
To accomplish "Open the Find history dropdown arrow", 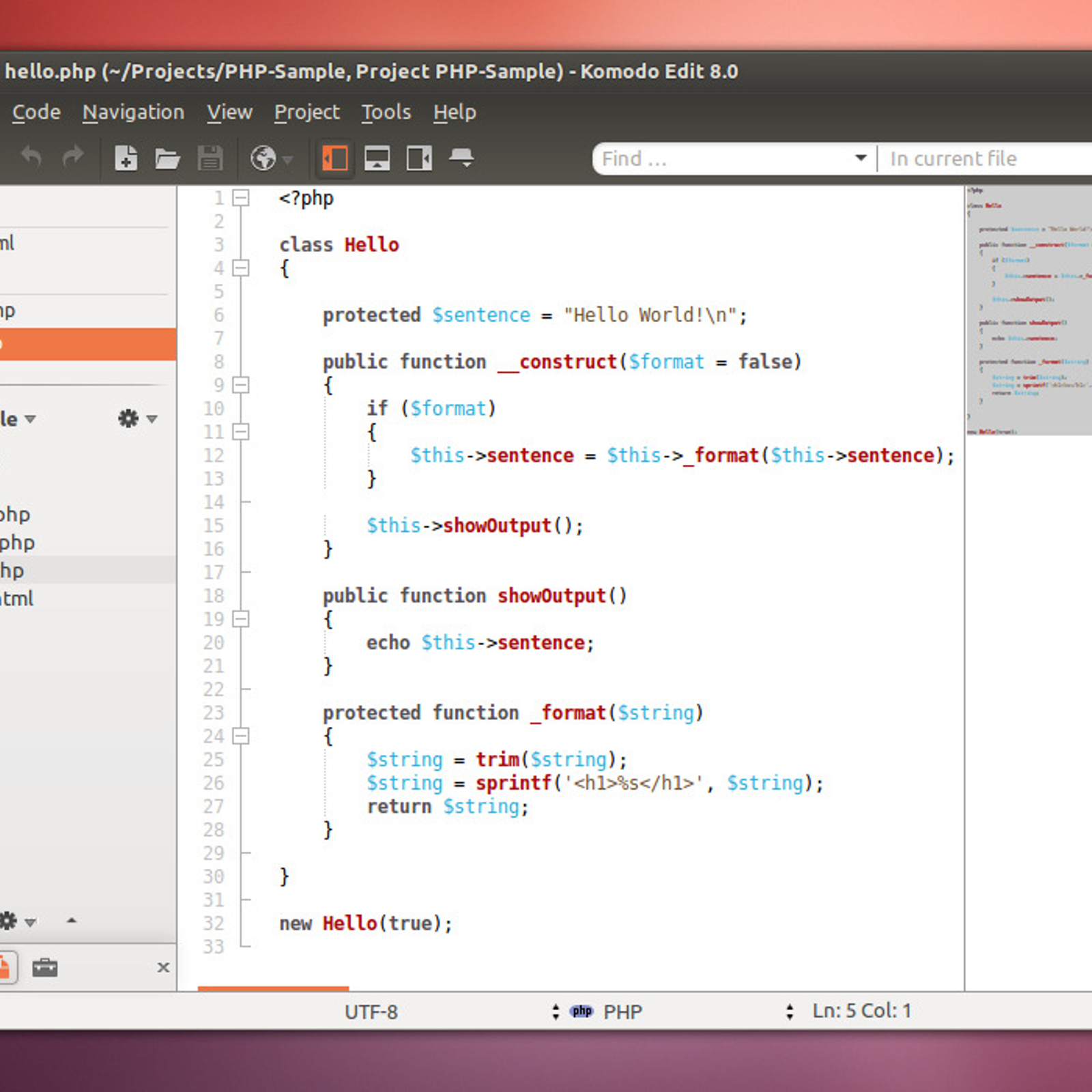I will [861, 158].
